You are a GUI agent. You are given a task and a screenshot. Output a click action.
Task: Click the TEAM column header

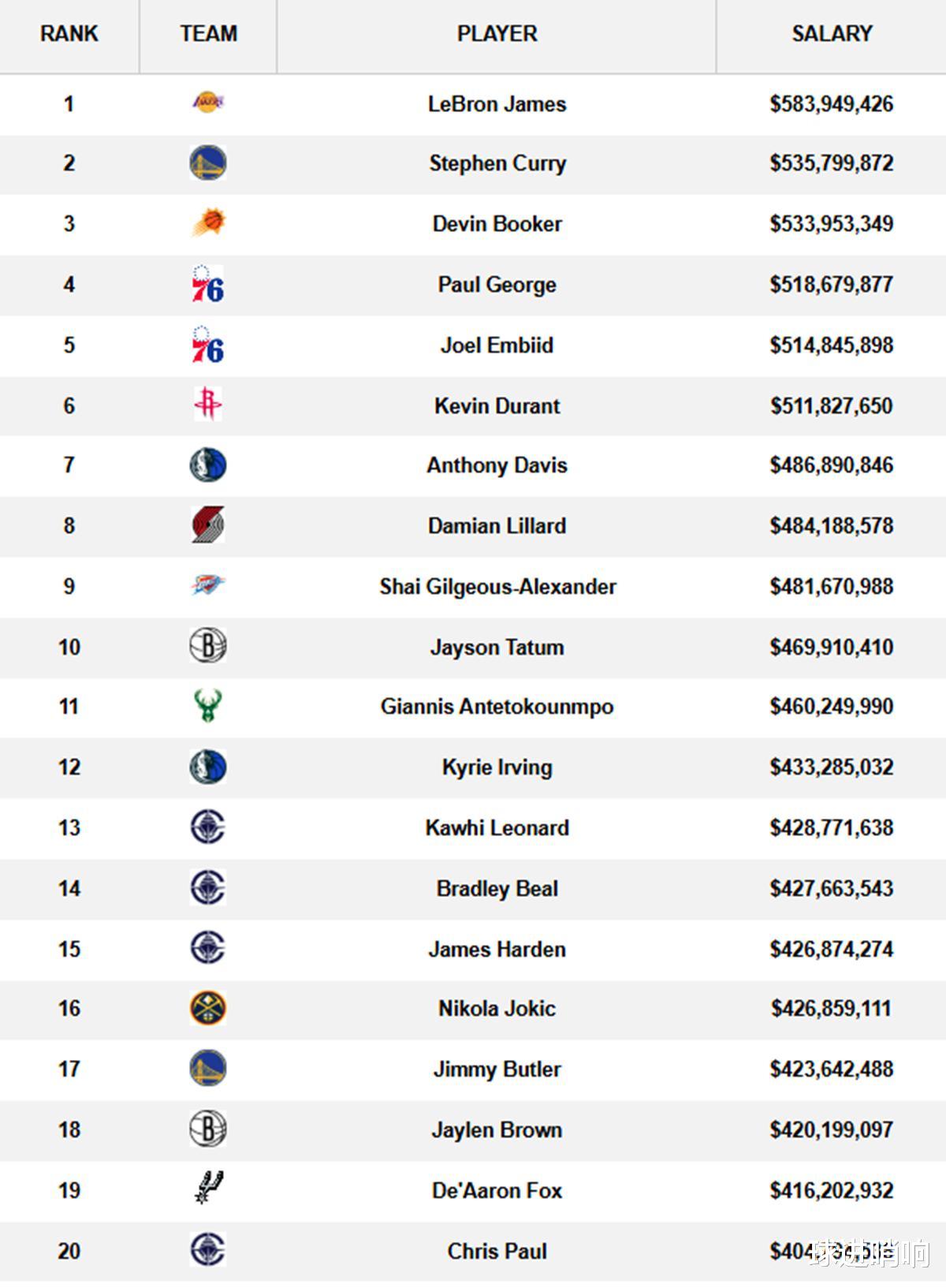click(208, 34)
